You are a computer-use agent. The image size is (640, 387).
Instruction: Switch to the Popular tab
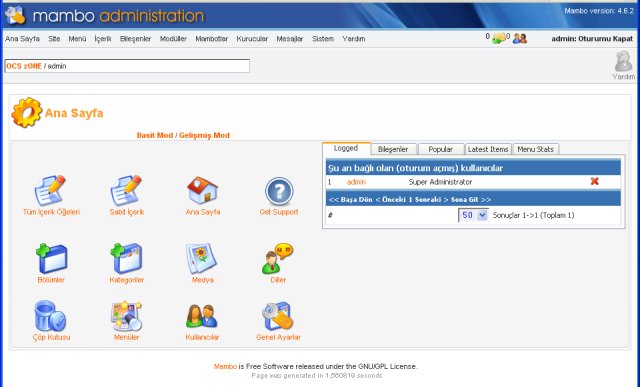(440, 149)
